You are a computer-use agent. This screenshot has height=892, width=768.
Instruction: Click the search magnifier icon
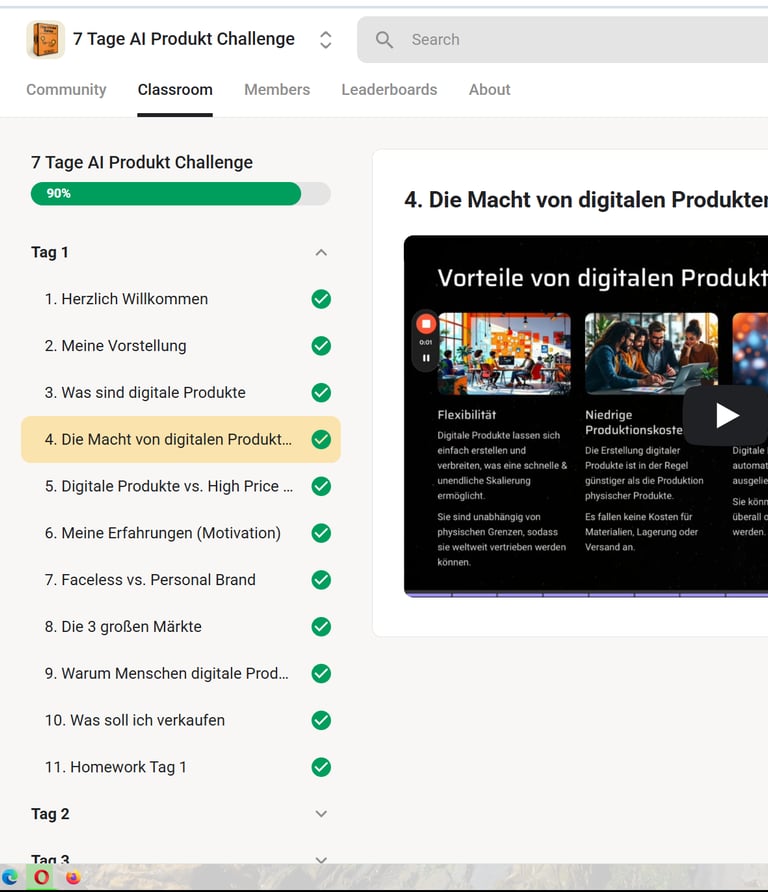[x=384, y=39]
